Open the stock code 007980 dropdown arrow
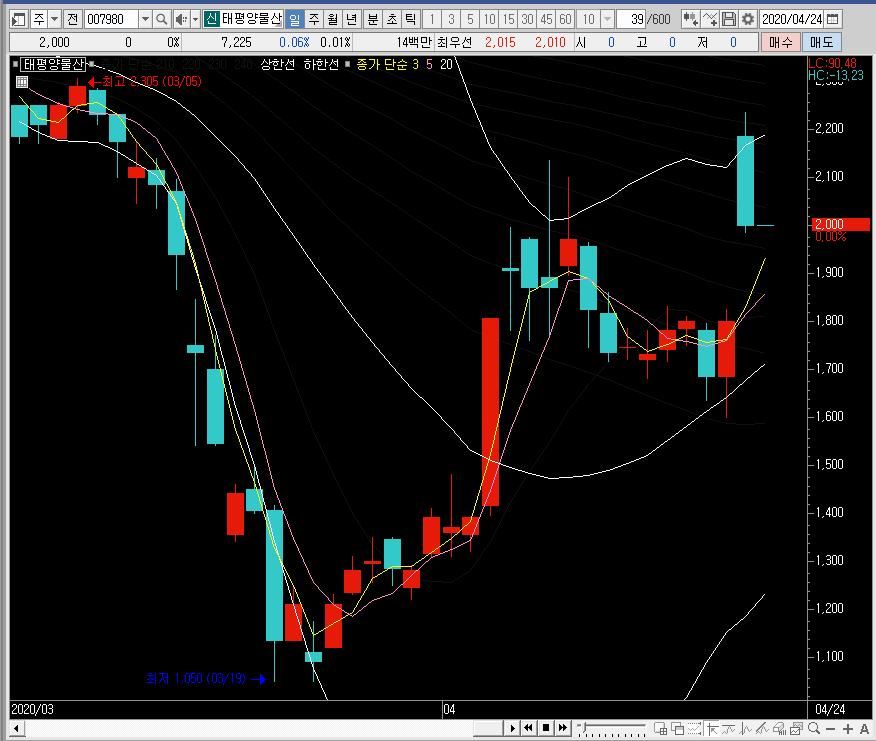 (x=145, y=20)
